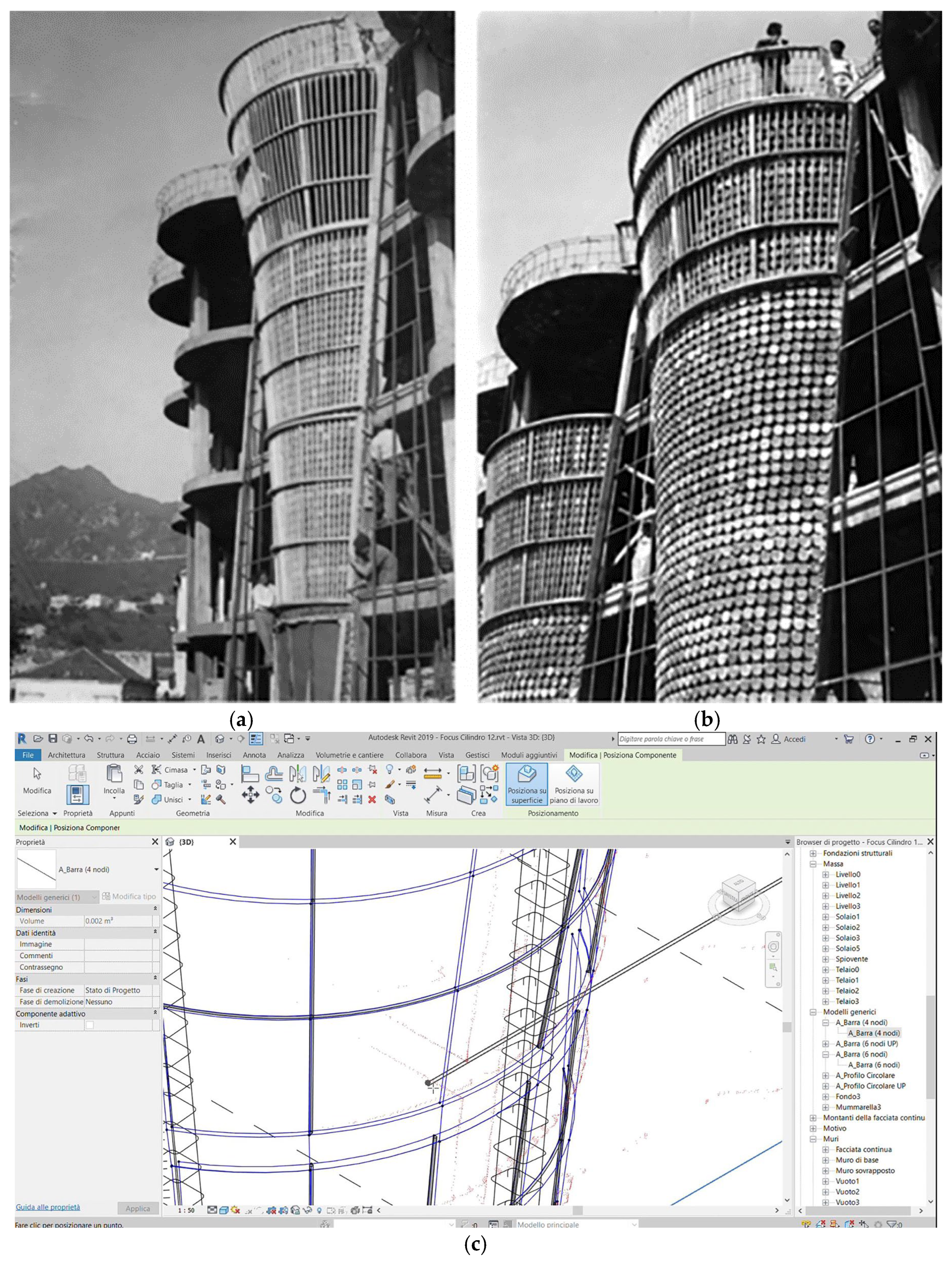
Task: Expand the Livello0 tree node
Action: click(825, 875)
